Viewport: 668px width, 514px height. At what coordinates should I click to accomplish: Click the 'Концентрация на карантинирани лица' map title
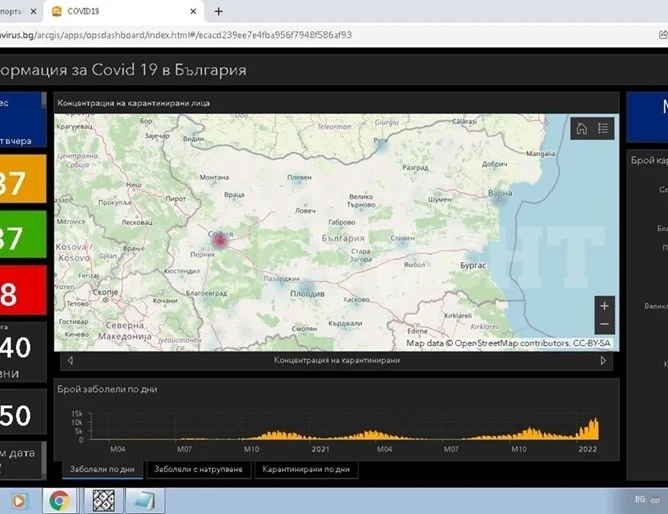click(133, 103)
